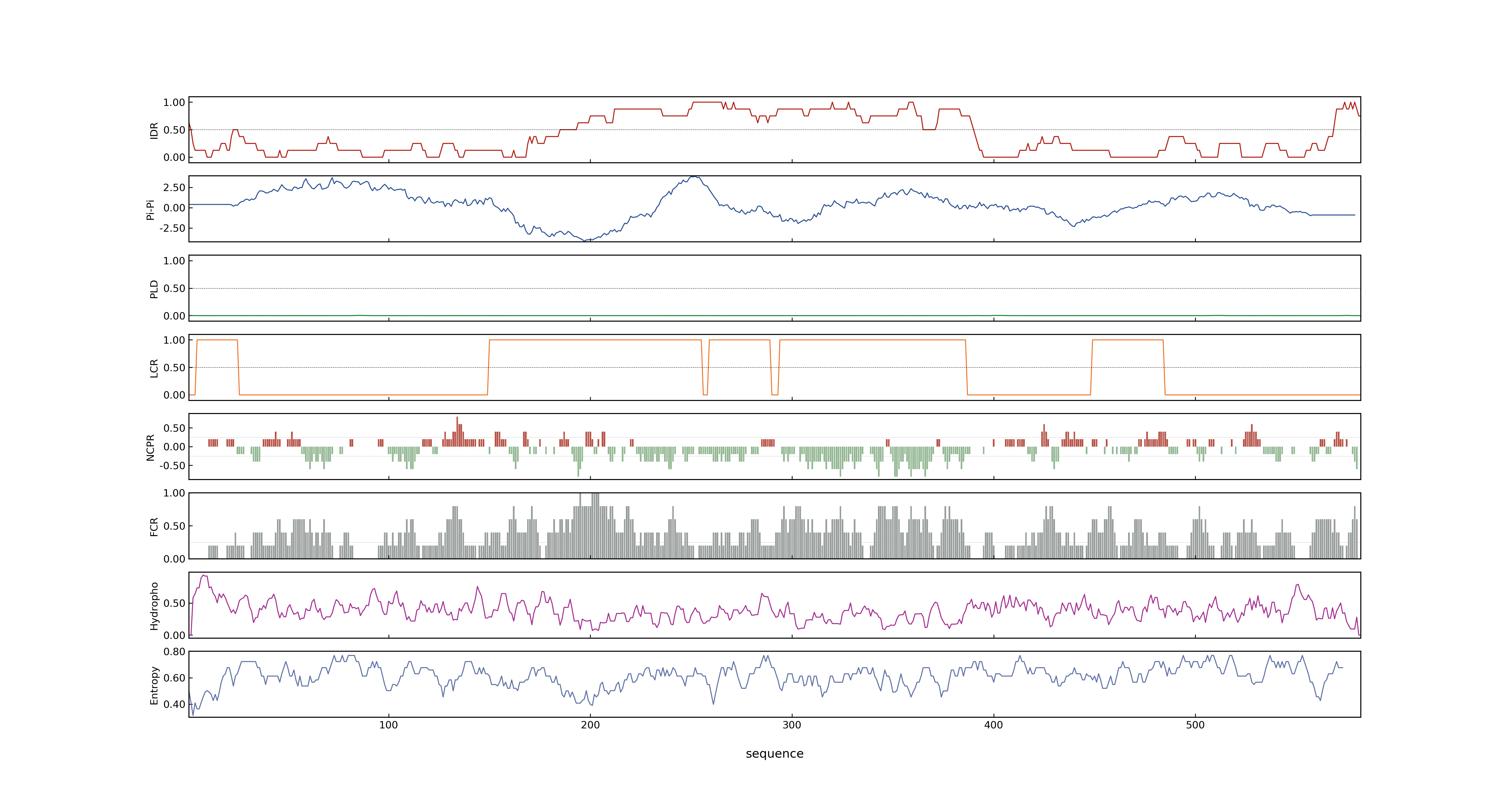The height and width of the screenshot is (806, 1512).
Task: Click the "0.00" tick on LCR axis
Action: tap(174, 395)
